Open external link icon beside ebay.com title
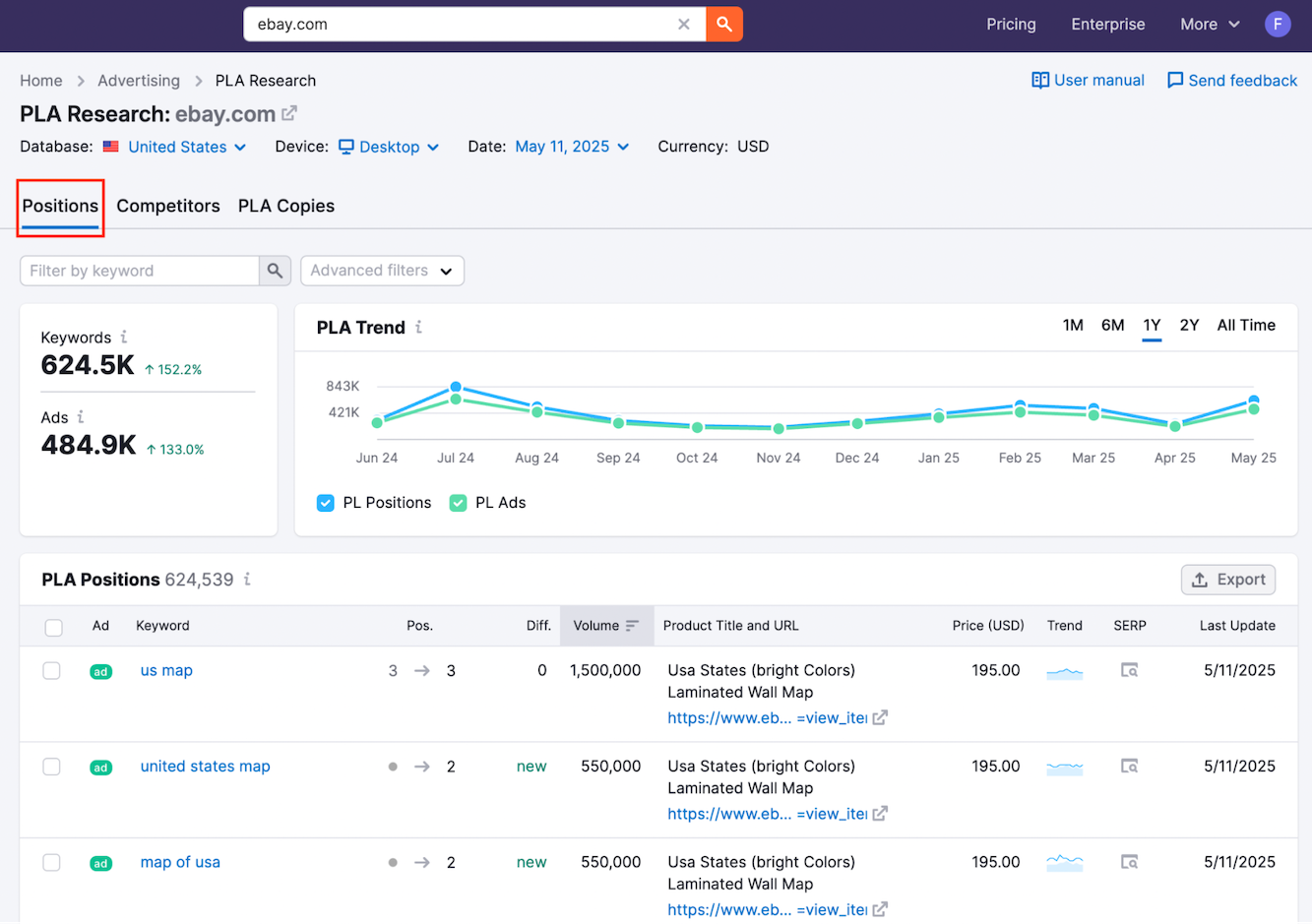 (289, 114)
